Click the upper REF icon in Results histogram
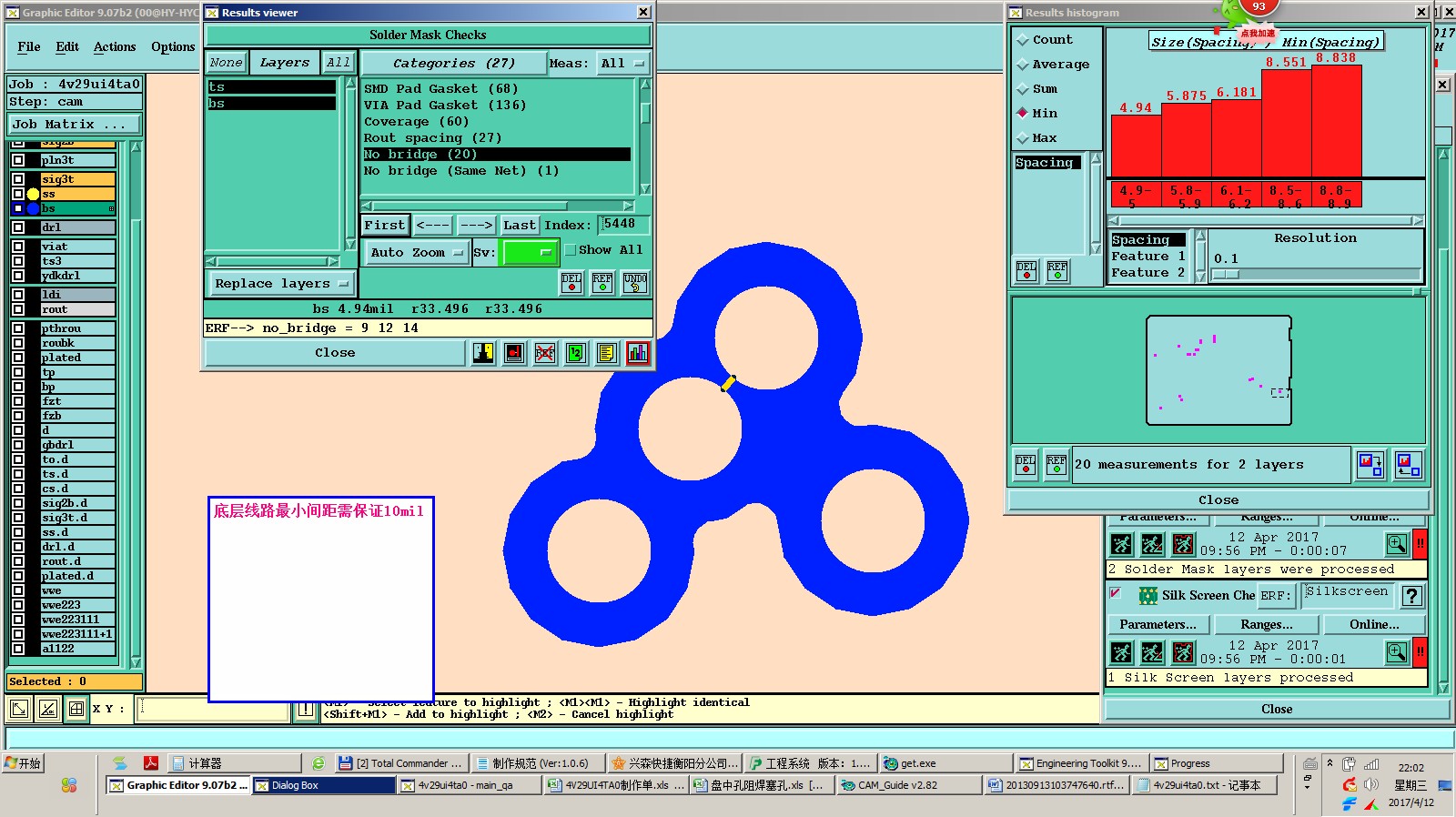 (1057, 271)
